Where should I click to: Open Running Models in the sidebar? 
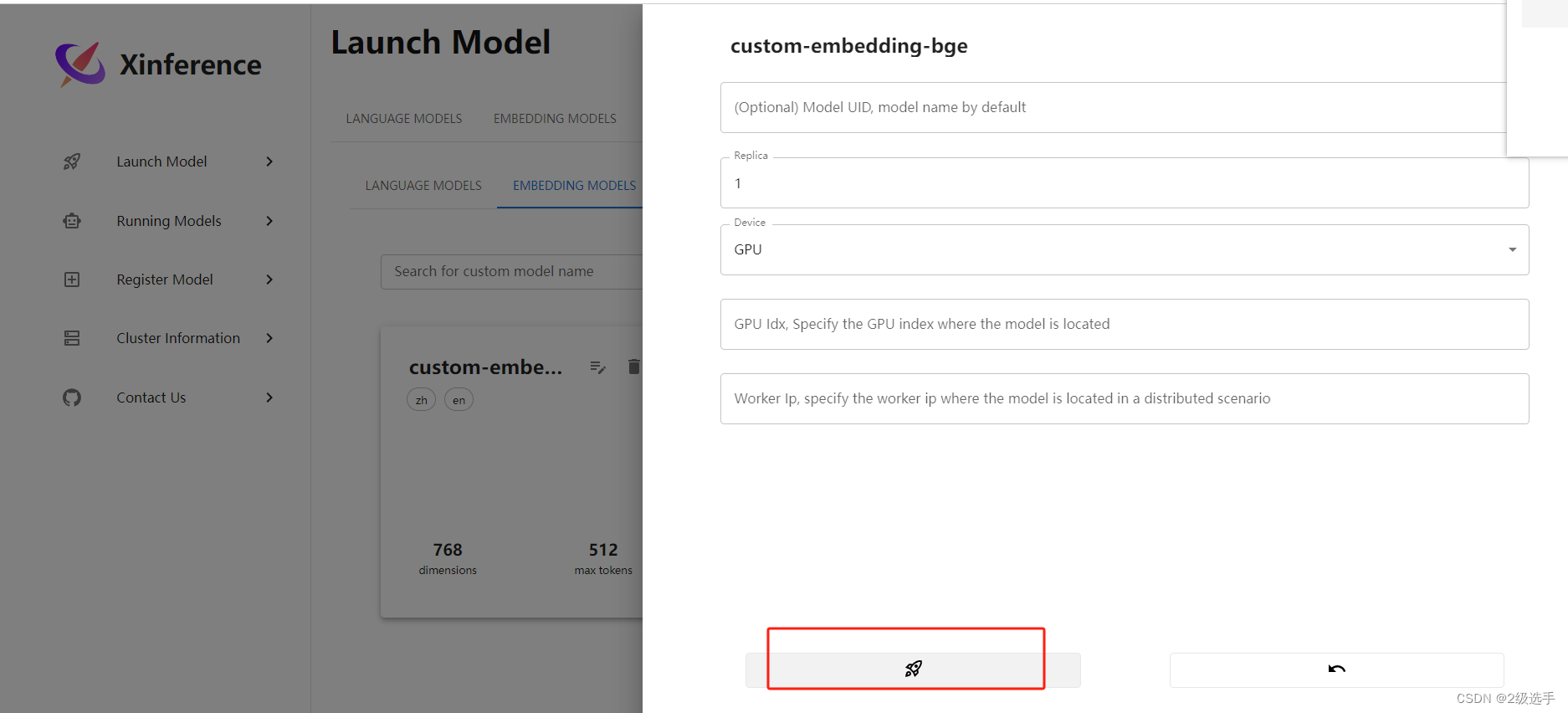coord(169,221)
